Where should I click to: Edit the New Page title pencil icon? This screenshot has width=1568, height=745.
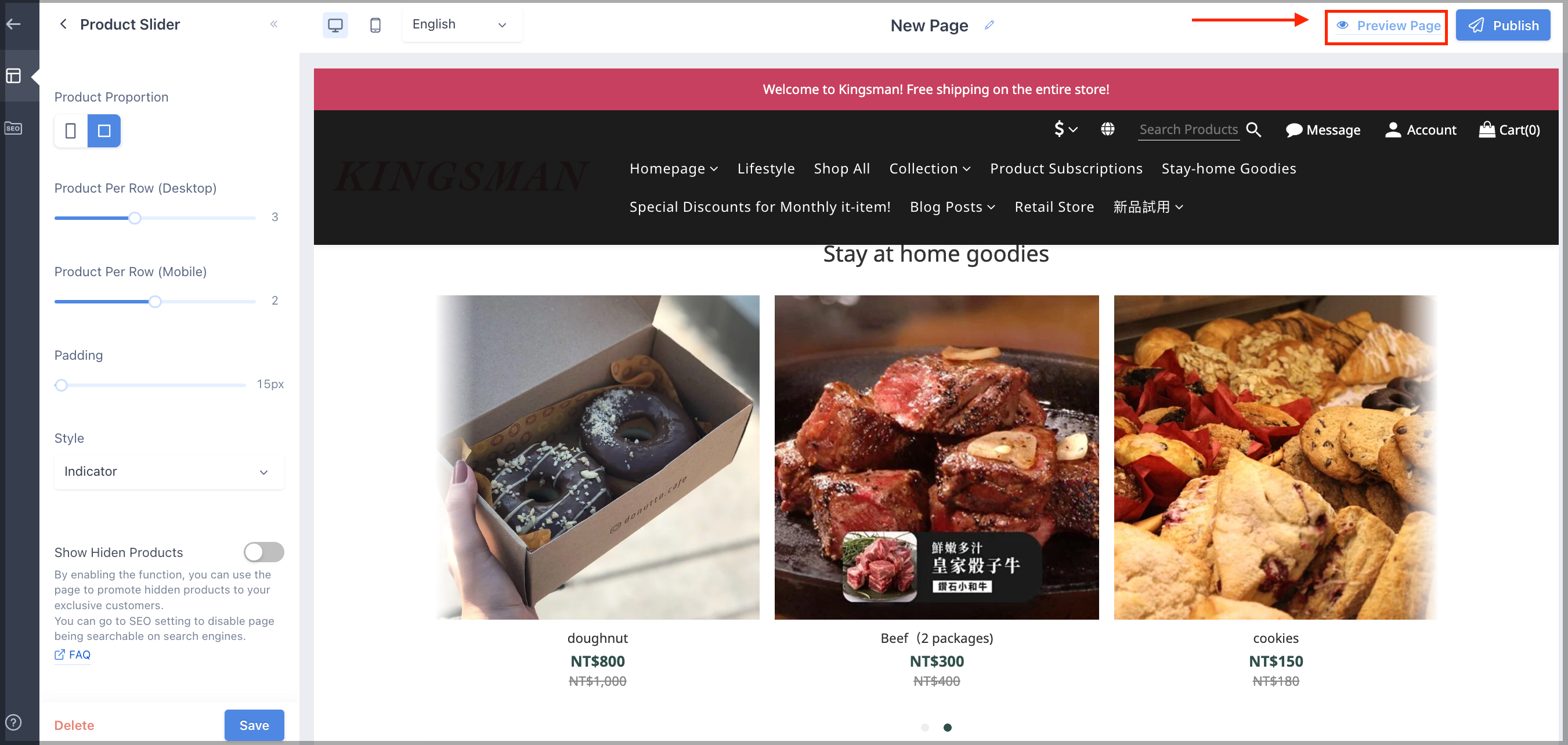pyautogui.click(x=990, y=25)
